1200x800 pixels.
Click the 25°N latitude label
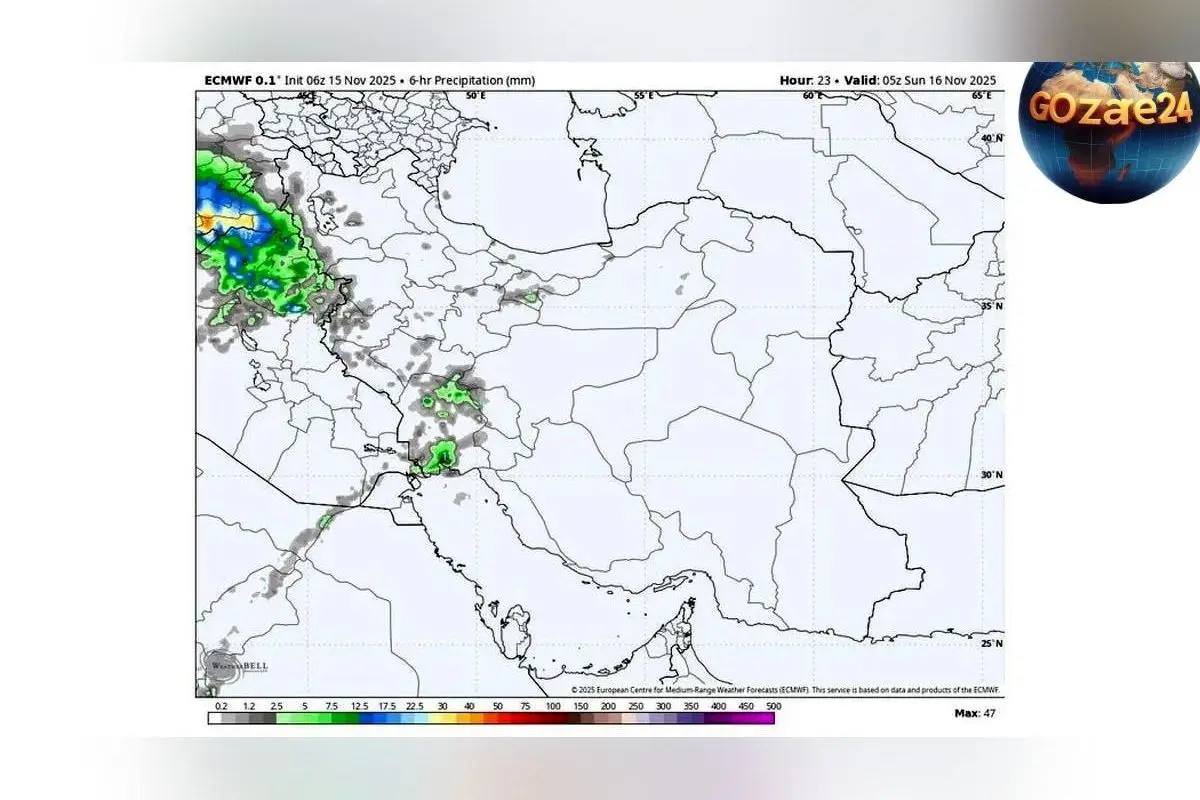tap(991, 643)
